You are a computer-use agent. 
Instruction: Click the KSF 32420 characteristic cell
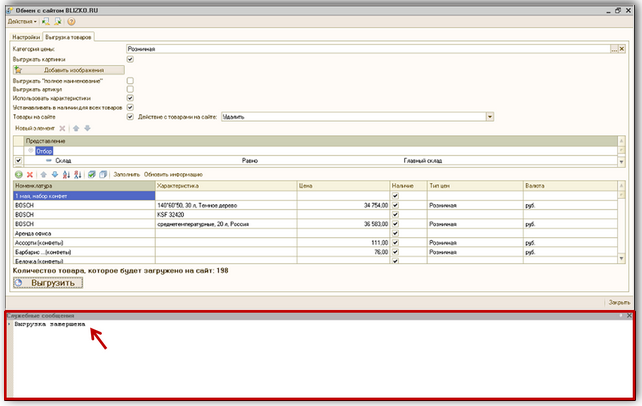coord(226,214)
